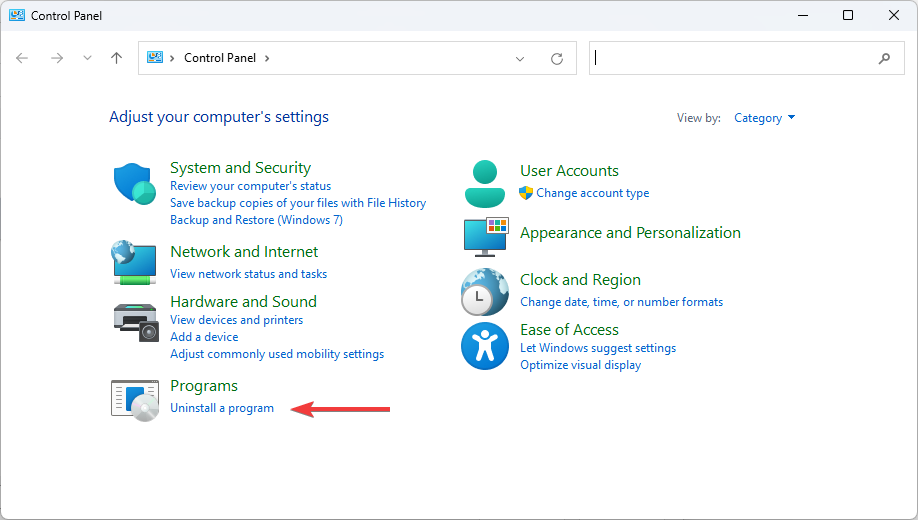Open Adjust commonly used mobility settings
918x520 pixels.
click(277, 354)
